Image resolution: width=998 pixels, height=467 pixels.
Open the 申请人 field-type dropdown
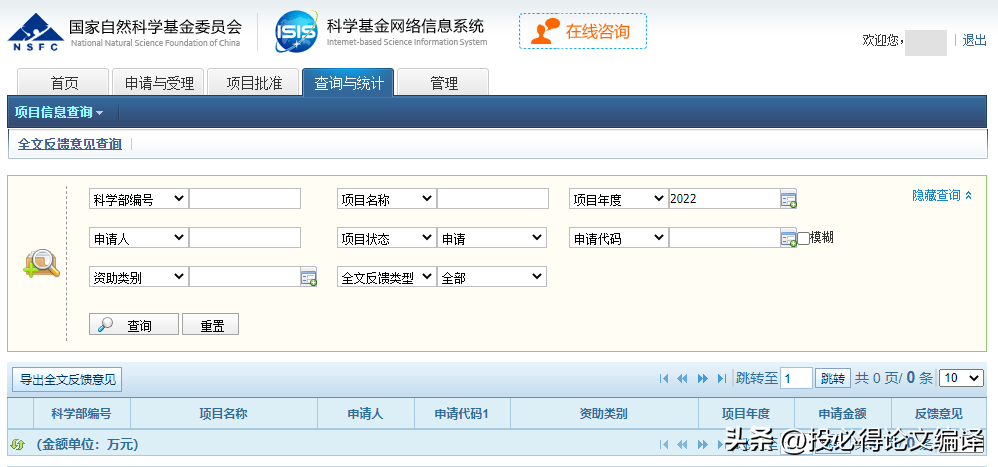[139, 238]
